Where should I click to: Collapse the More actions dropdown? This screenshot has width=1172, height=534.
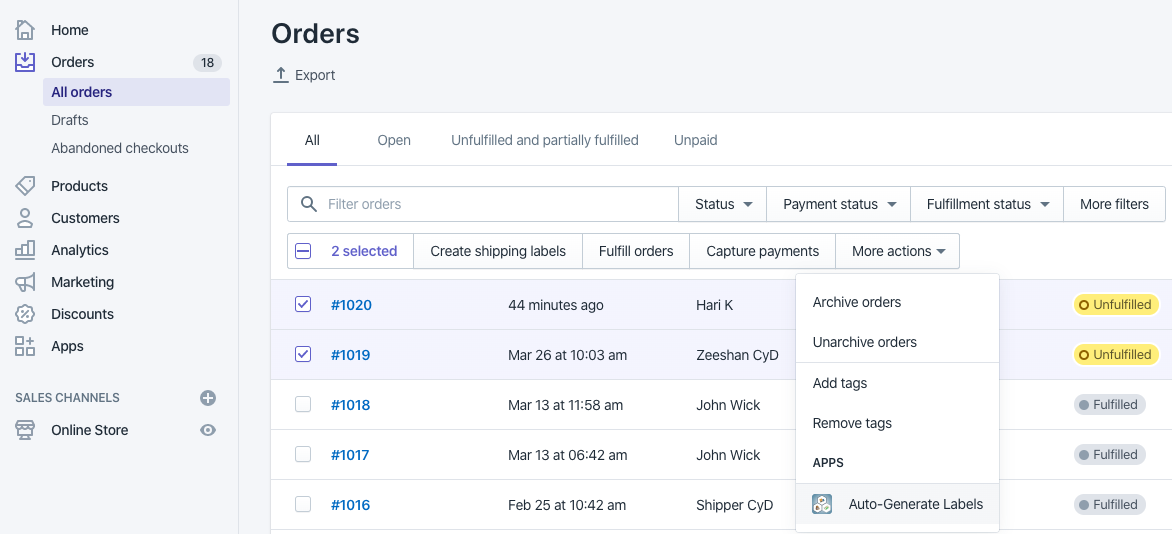click(898, 251)
